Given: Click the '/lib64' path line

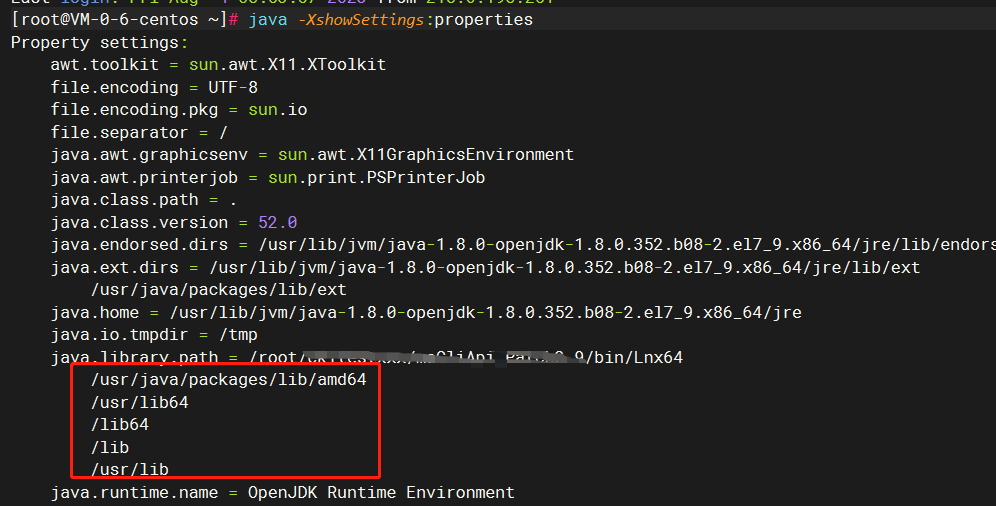Looking at the screenshot, I should pyautogui.click(x=120, y=425).
